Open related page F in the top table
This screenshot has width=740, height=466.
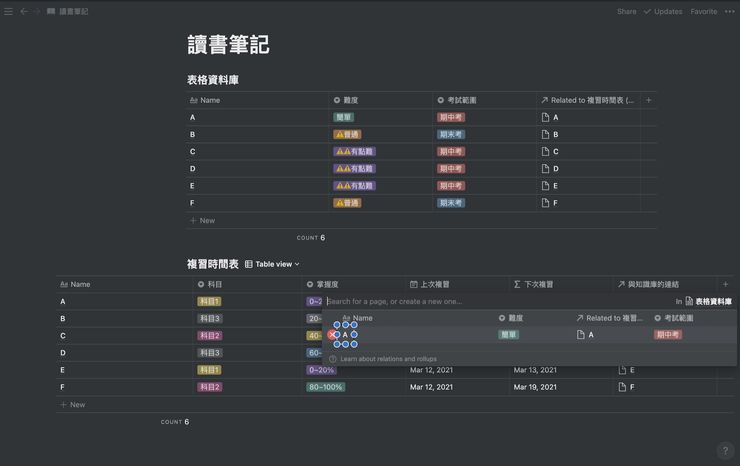click(x=550, y=203)
